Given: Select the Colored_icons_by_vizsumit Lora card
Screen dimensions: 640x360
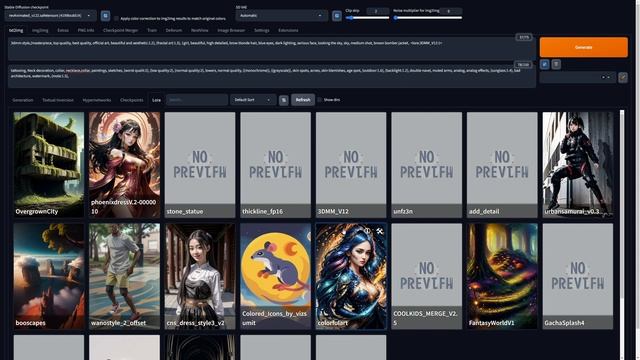Looking at the screenshot, I should click(276, 276).
